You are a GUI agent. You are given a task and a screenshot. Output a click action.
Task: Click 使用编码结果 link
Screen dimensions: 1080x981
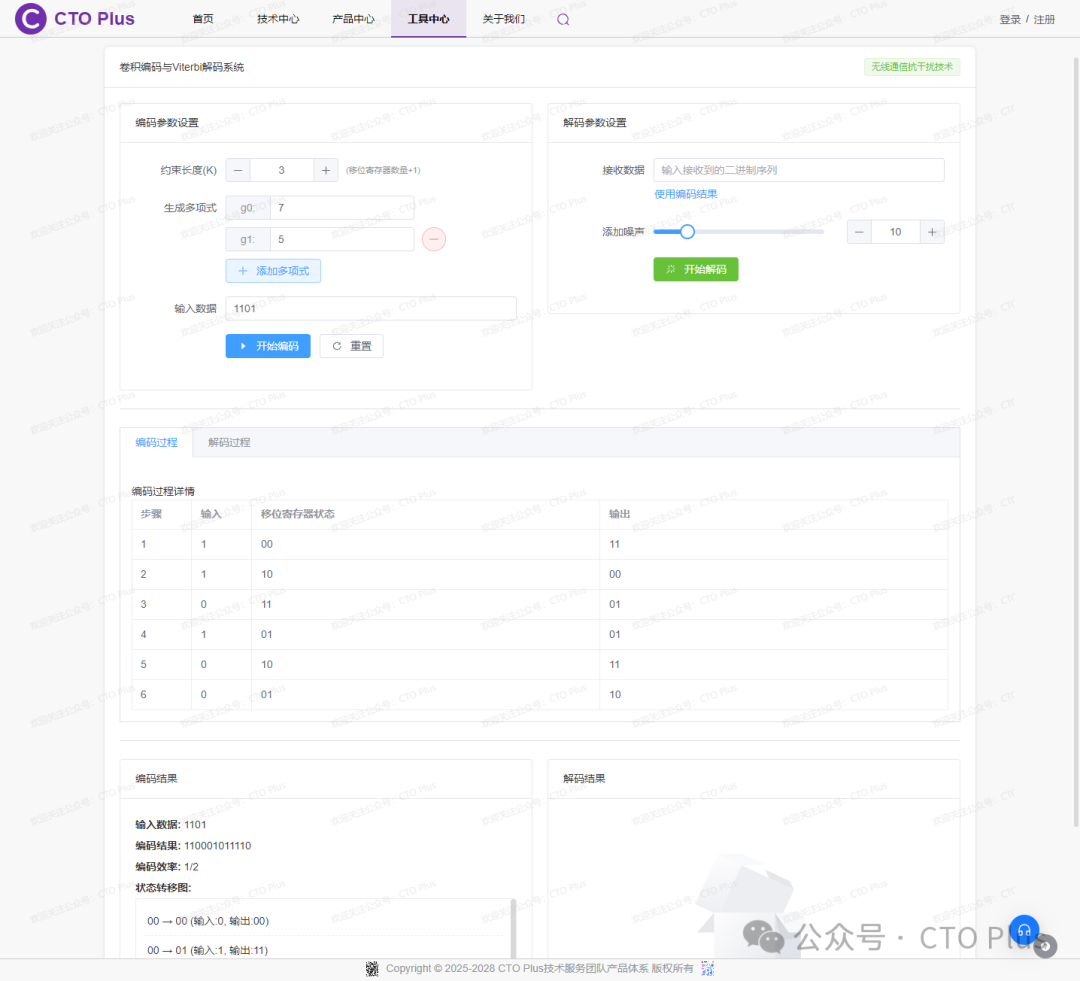coord(685,194)
